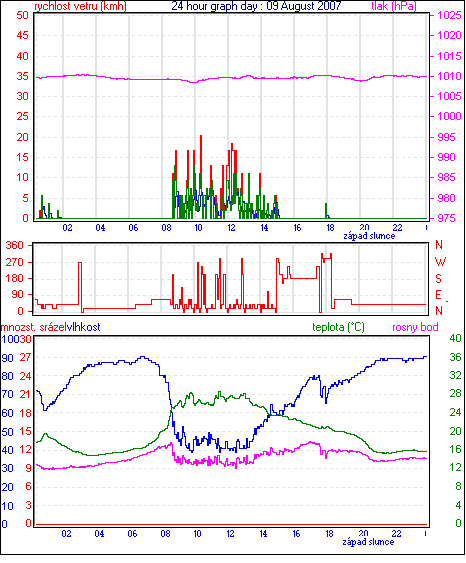Viewport: 466px width, 563px height.
Task: Select the '1015' pressure axis value
Action: [449, 56]
